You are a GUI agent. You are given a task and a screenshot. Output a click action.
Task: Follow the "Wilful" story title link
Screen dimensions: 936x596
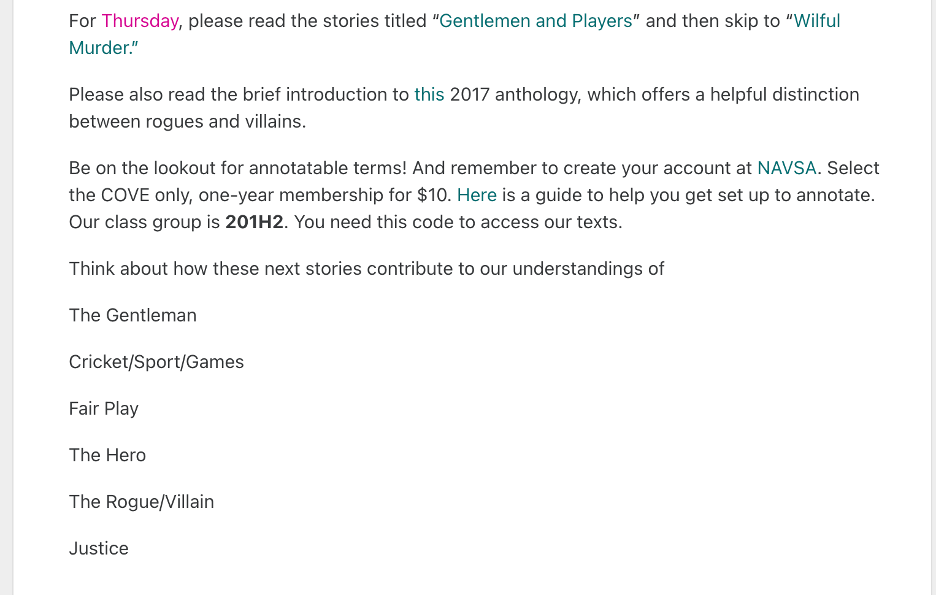click(817, 21)
